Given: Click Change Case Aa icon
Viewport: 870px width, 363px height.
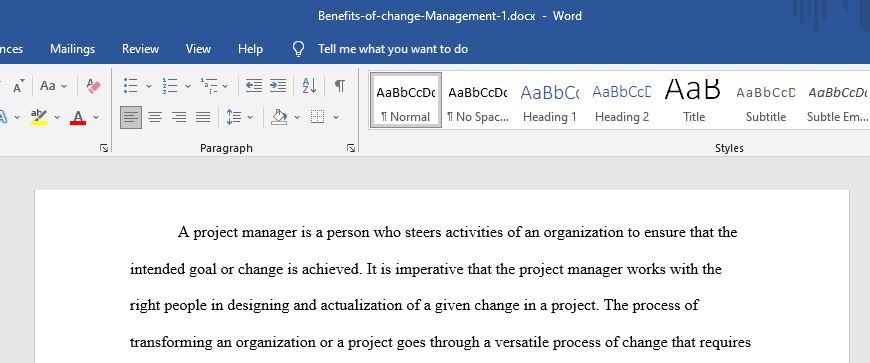Looking at the screenshot, I should point(48,86).
